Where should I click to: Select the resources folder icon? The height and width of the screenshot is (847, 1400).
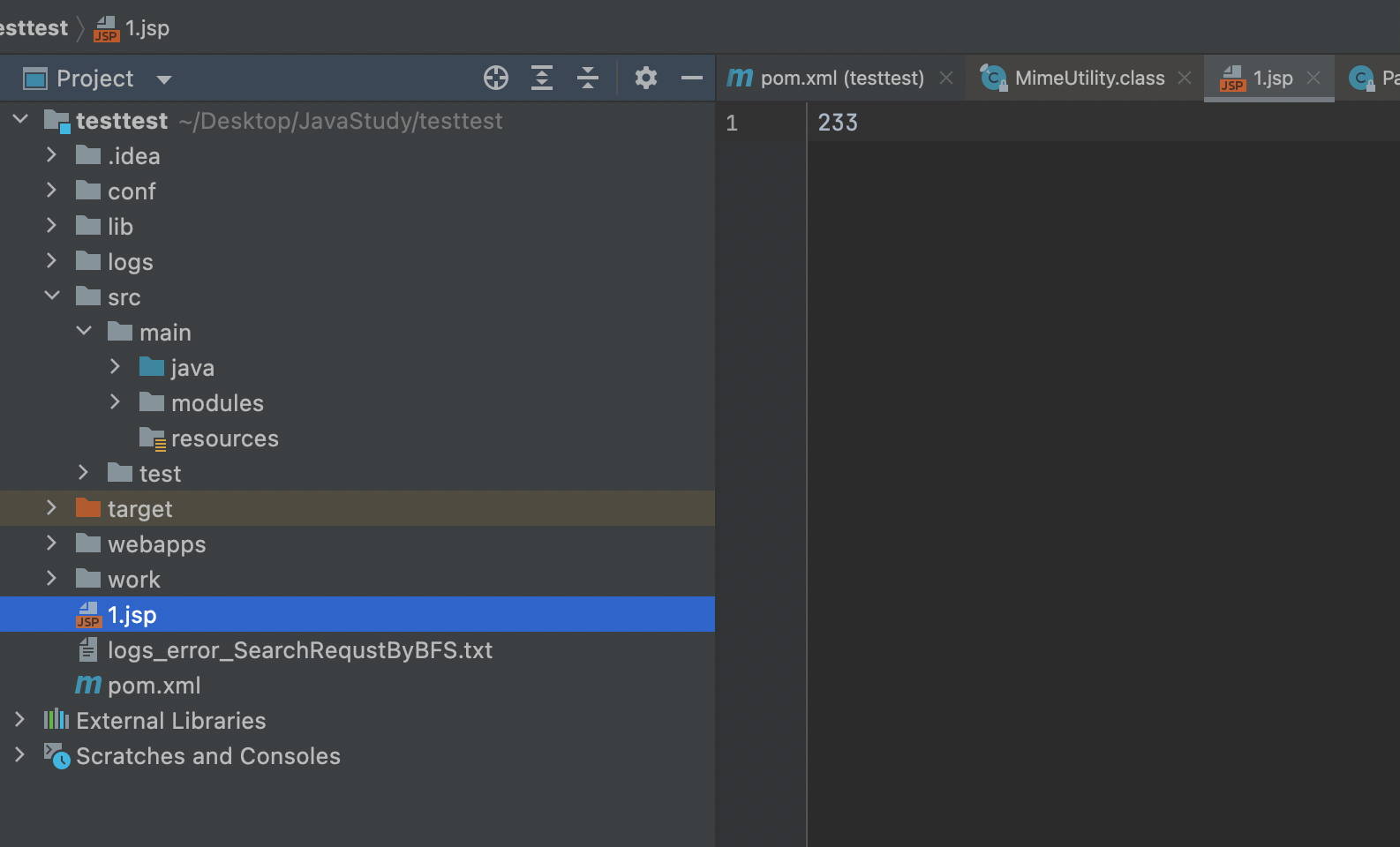click(x=153, y=438)
